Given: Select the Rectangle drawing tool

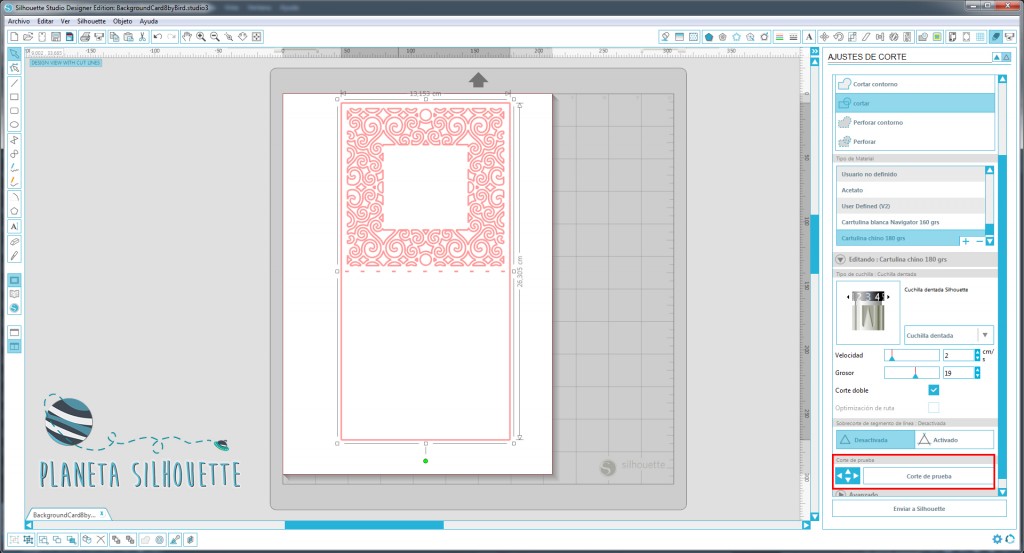Looking at the screenshot, I should click(14, 97).
